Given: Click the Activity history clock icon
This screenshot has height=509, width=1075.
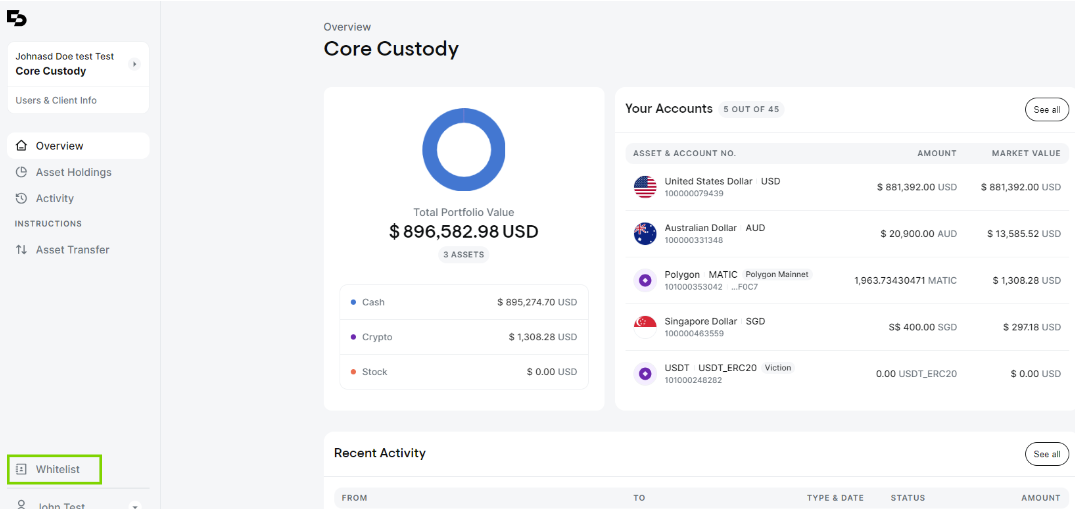Looking at the screenshot, I should pos(22,198).
